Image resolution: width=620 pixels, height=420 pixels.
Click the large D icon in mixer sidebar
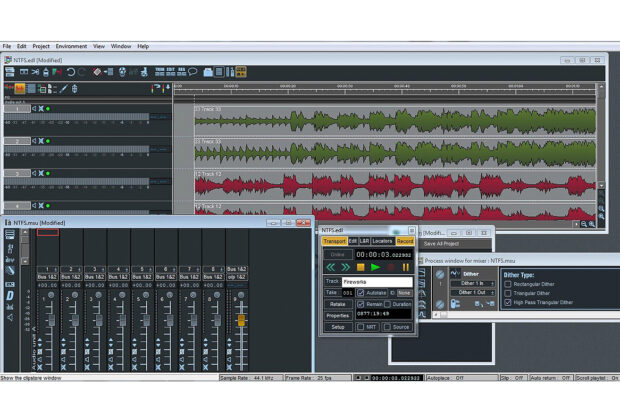click(10, 295)
